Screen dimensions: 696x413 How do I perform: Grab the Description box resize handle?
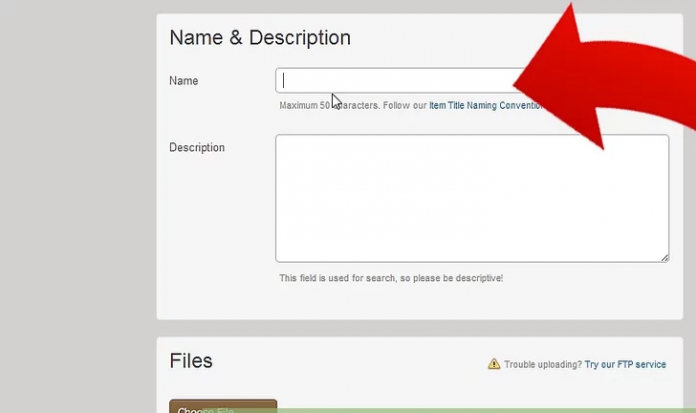tap(664, 257)
